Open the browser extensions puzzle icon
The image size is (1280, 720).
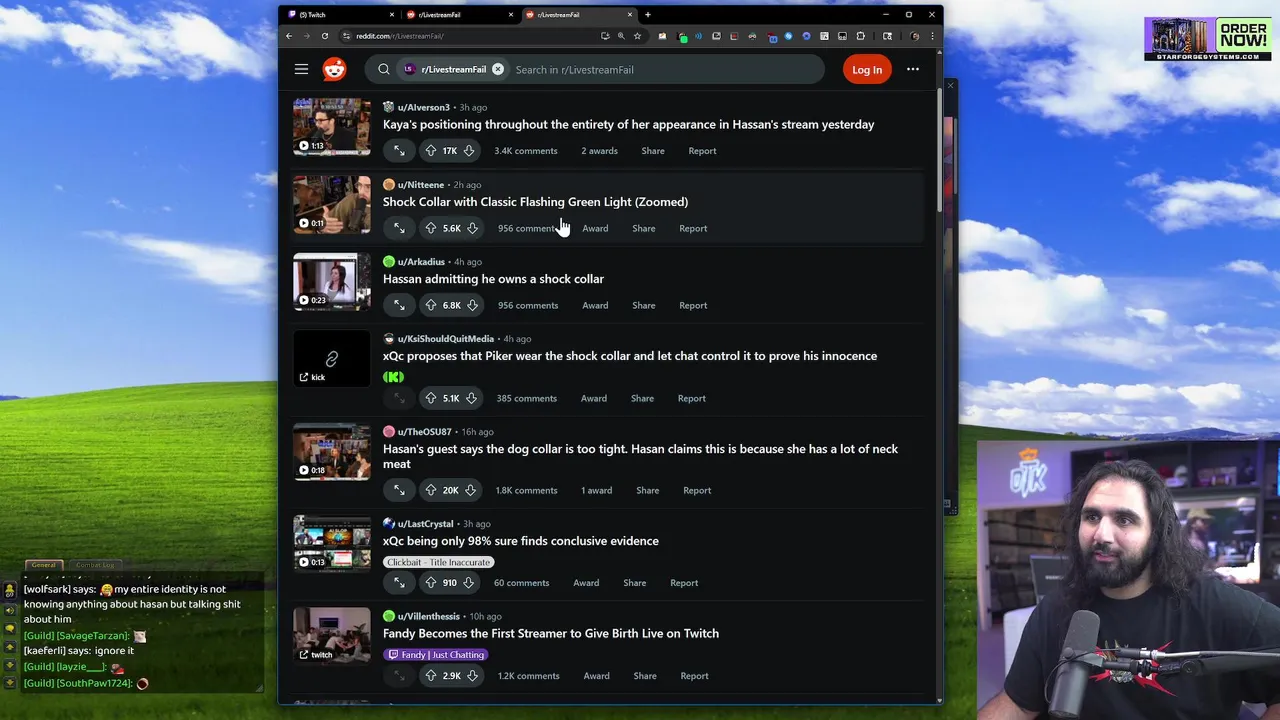coord(860,36)
